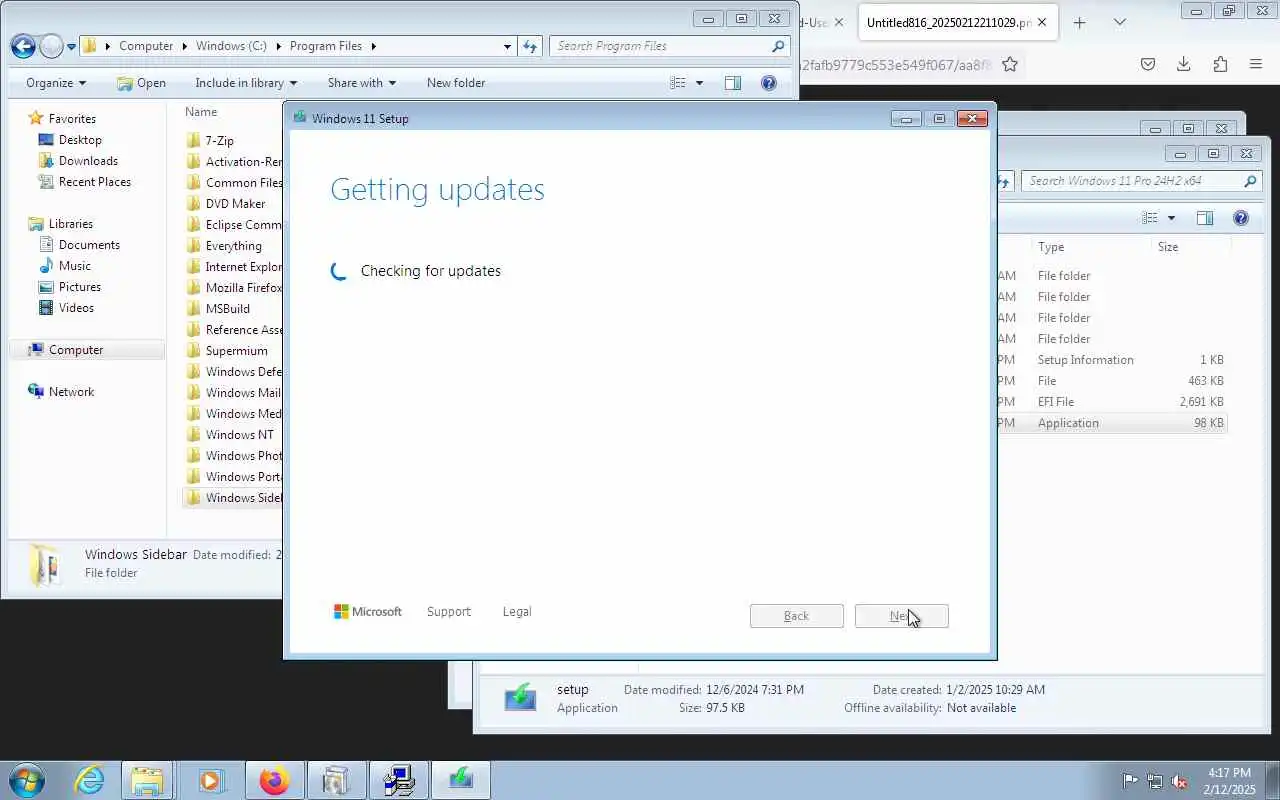Close the Untitled816 Firefox tab
1280x800 pixels.
click(x=1042, y=22)
